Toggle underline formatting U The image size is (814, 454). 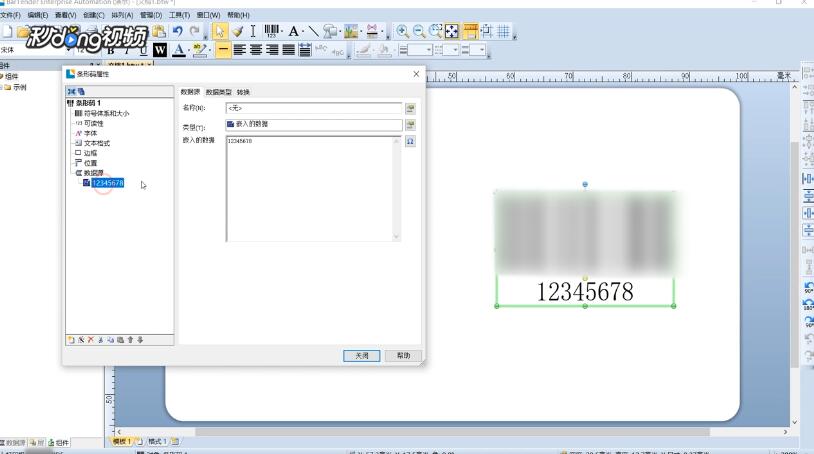(x=143, y=50)
